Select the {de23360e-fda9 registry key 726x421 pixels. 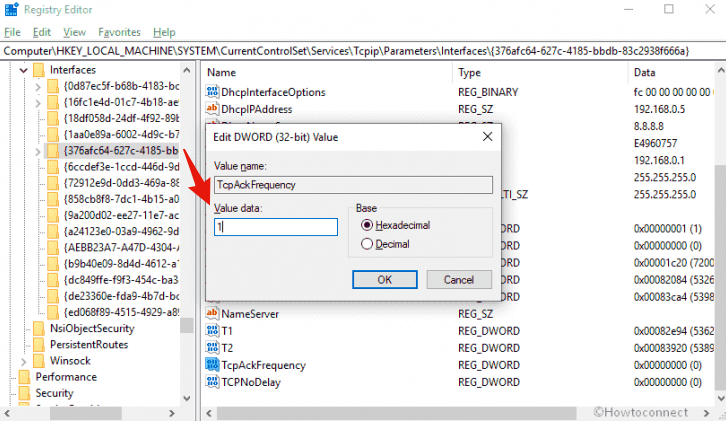coord(121,296)
